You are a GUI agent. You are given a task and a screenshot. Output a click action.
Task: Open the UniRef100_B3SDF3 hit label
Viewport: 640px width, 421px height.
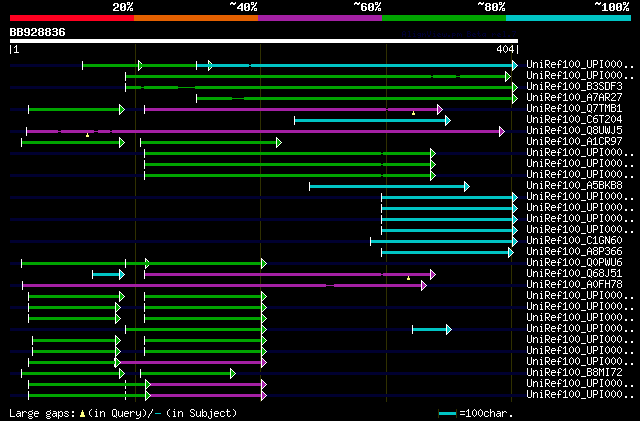click(x=574, y=87)
